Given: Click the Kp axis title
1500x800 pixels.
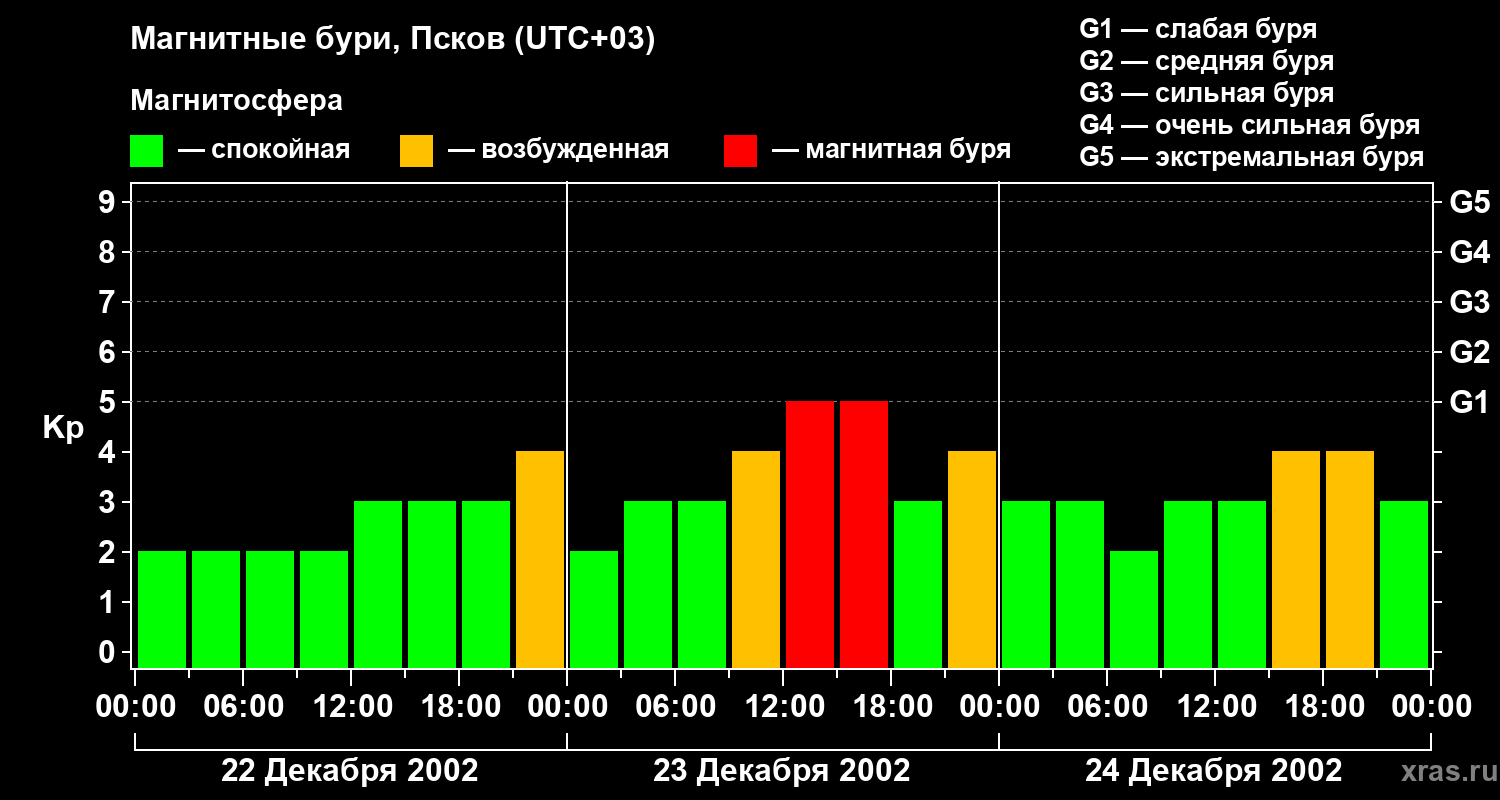Looking at the screenshot, I should (63, 428).
